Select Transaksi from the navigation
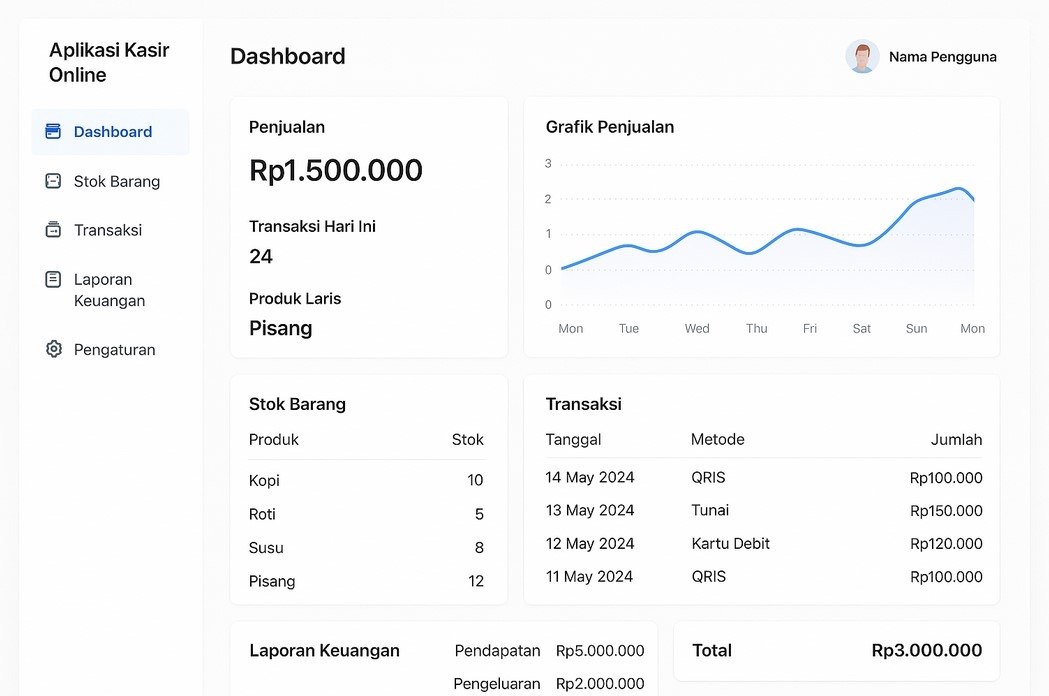 pos(110,229)
